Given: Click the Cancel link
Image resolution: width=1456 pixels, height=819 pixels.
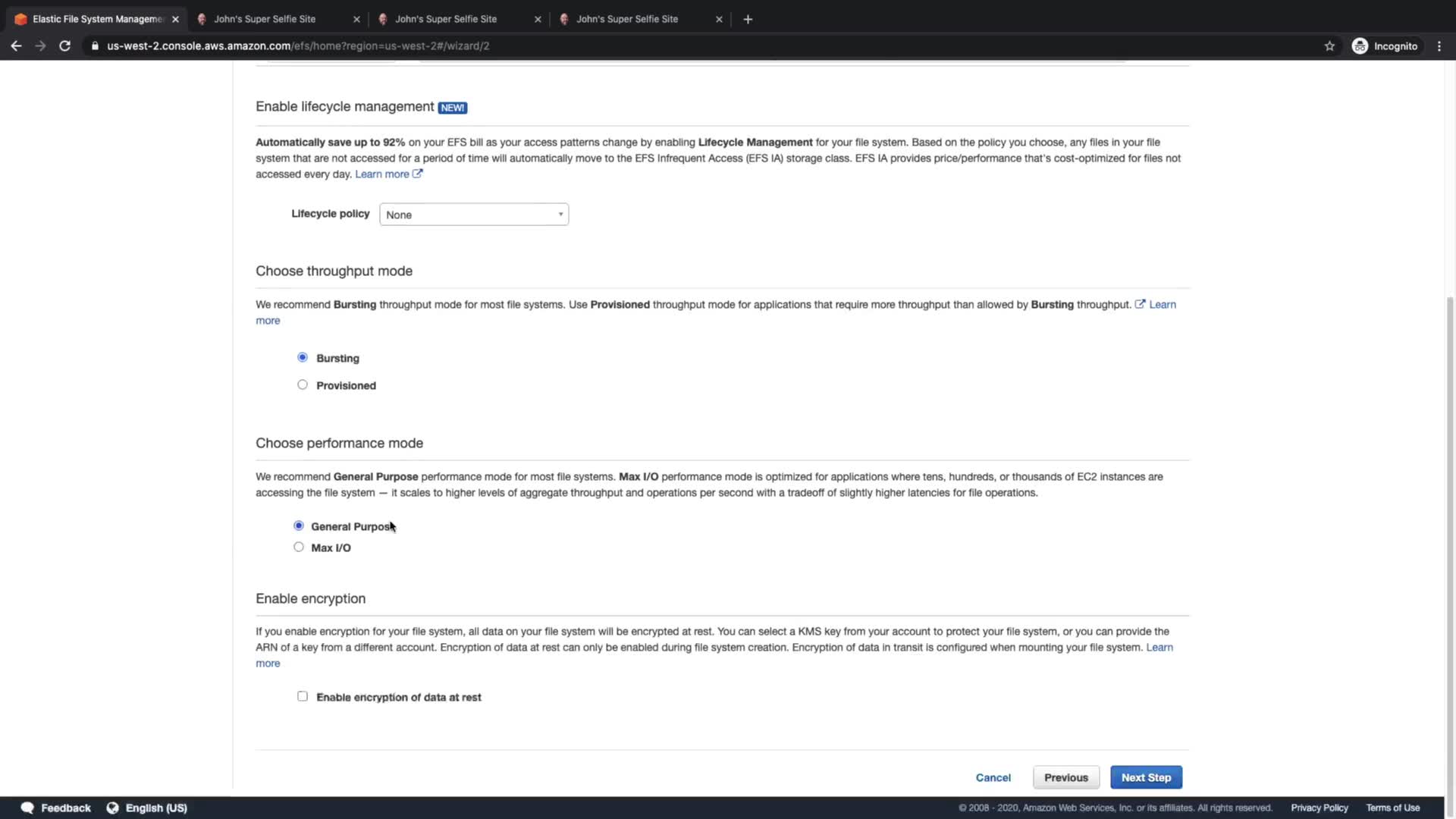Looking at the screenshot, I should (x=993, y=777).
